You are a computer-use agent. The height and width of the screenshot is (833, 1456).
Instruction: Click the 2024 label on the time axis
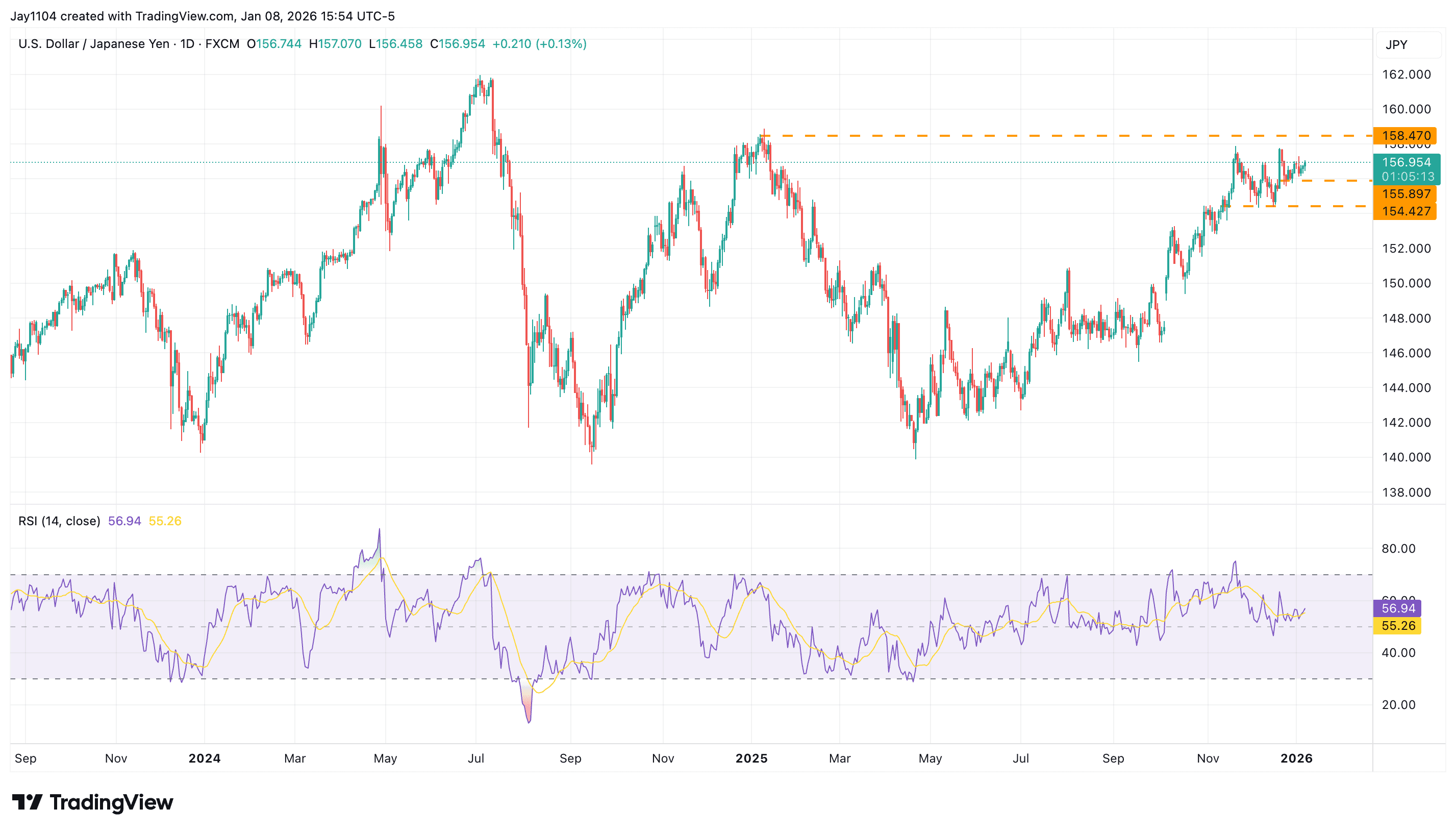(x=205, y=757)
